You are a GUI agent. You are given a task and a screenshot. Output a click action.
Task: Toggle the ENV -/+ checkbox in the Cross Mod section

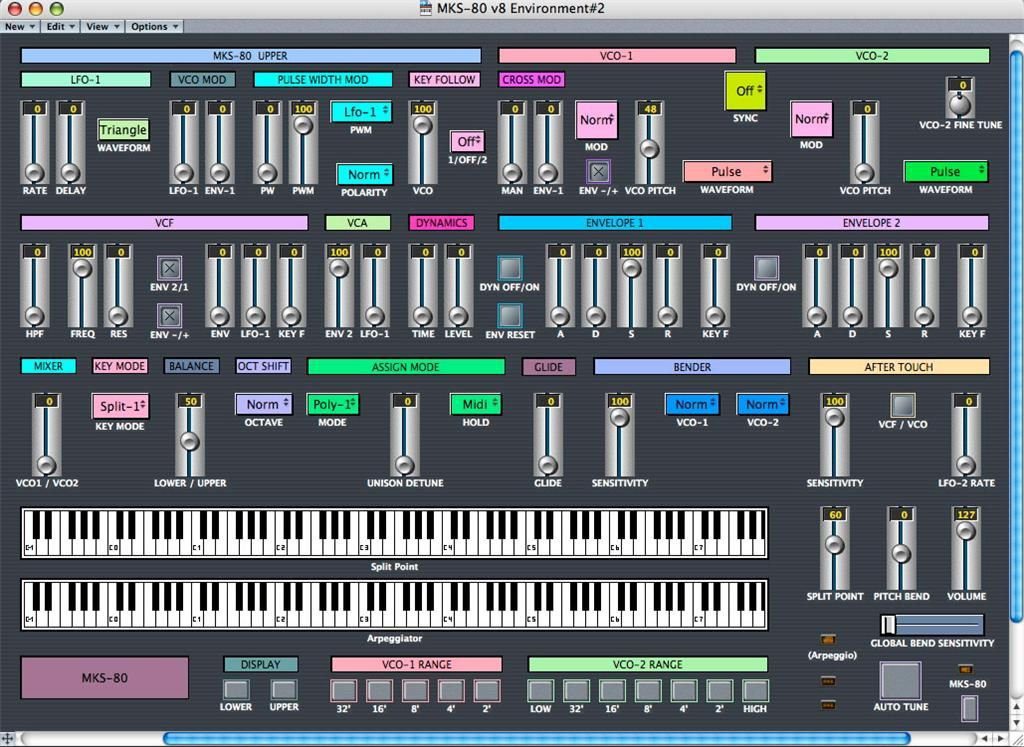click(598, 172)
